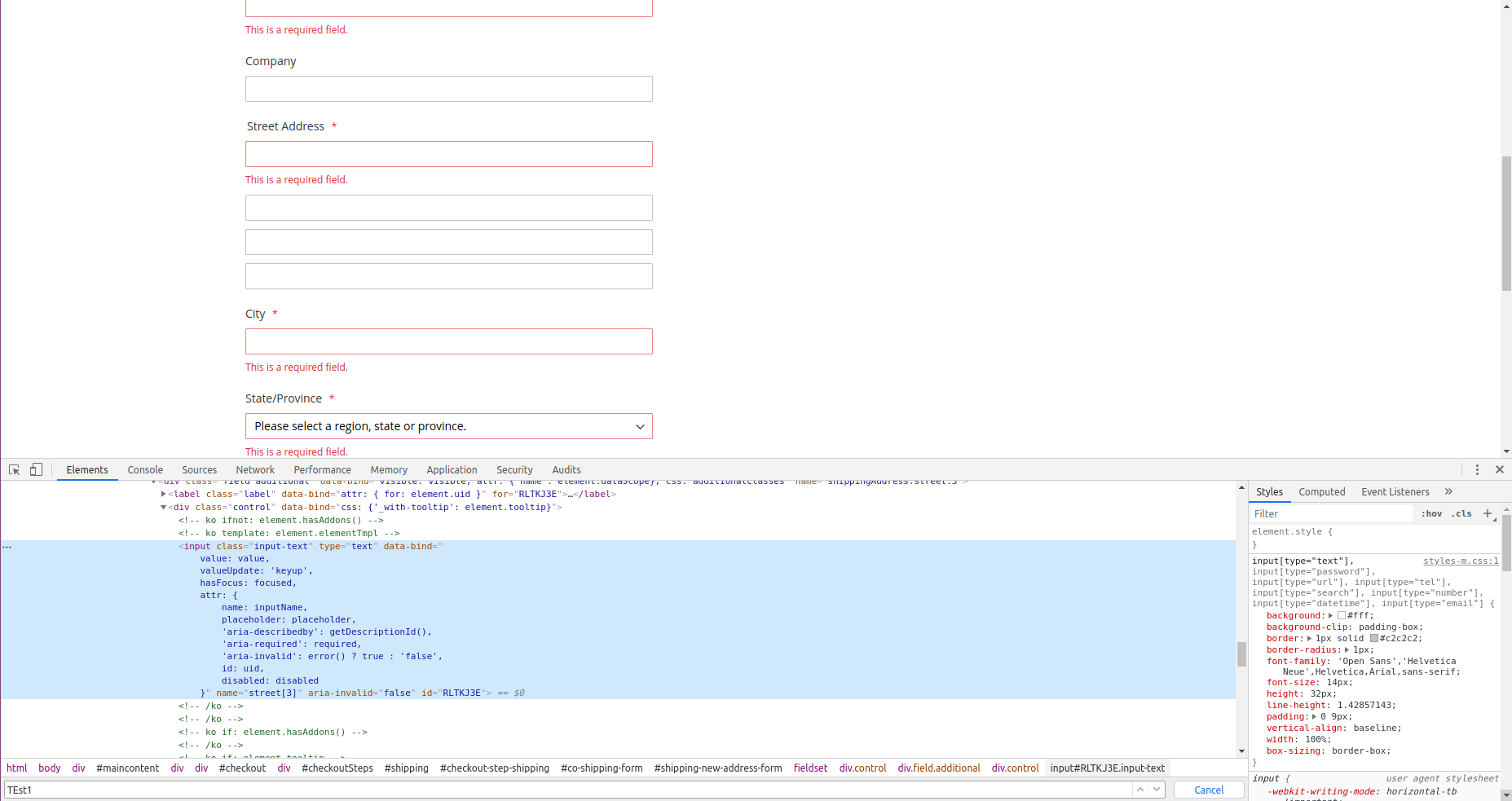
Task: Click the Filter styles input
Action: pos(1332,513)
